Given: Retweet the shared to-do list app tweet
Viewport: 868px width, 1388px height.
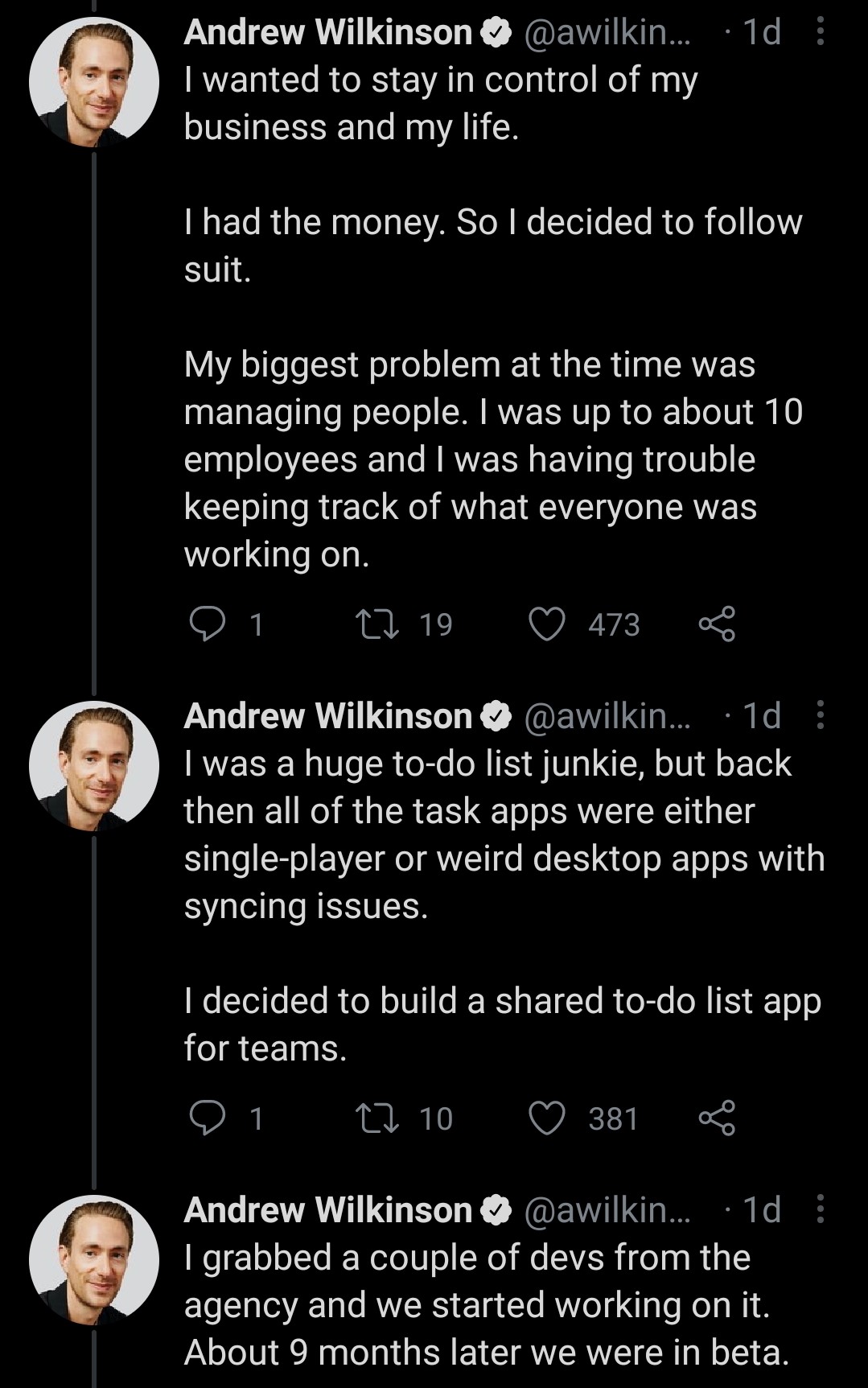Looking at the screenshot, I should coord(378,1118).
